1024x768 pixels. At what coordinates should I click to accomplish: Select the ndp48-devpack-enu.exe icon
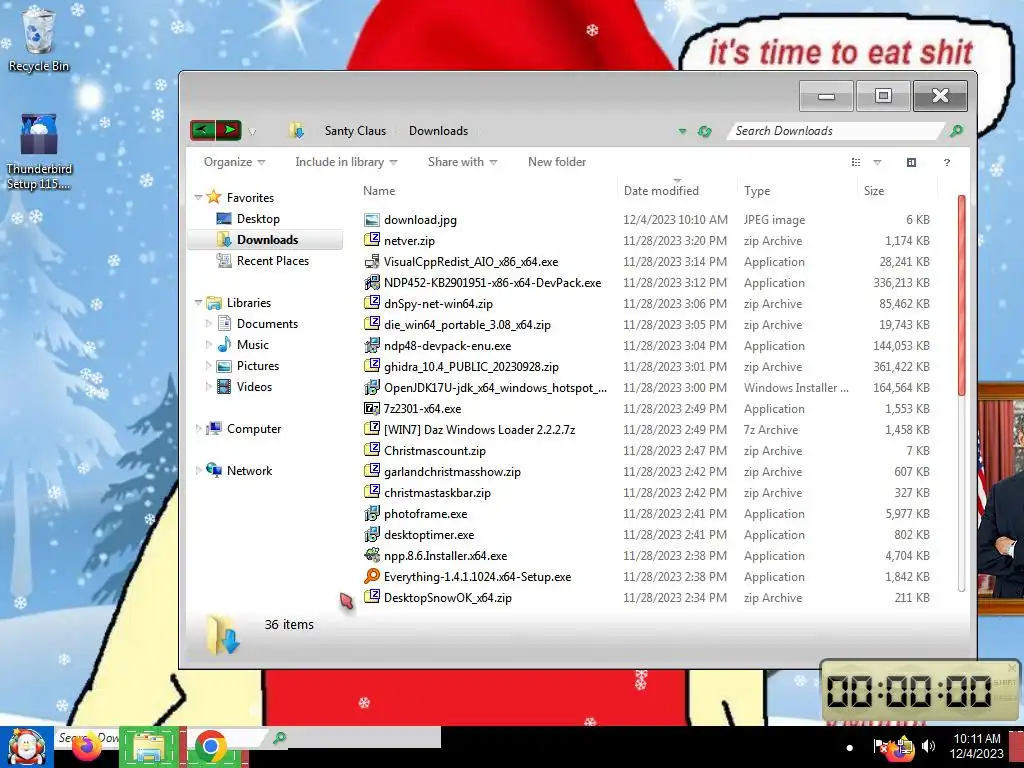coord(372,345)
